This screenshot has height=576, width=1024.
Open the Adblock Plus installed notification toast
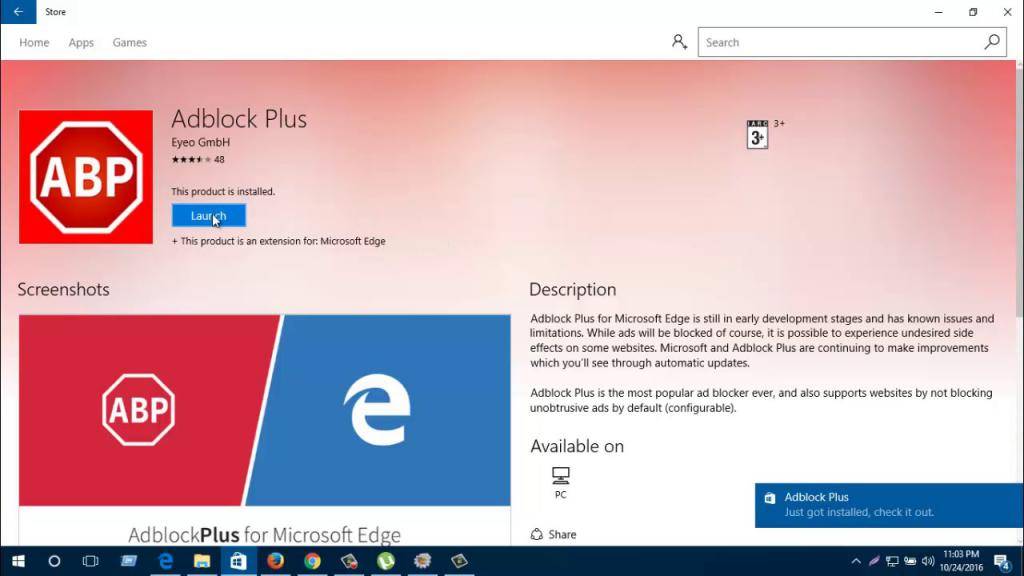(889, 505)
